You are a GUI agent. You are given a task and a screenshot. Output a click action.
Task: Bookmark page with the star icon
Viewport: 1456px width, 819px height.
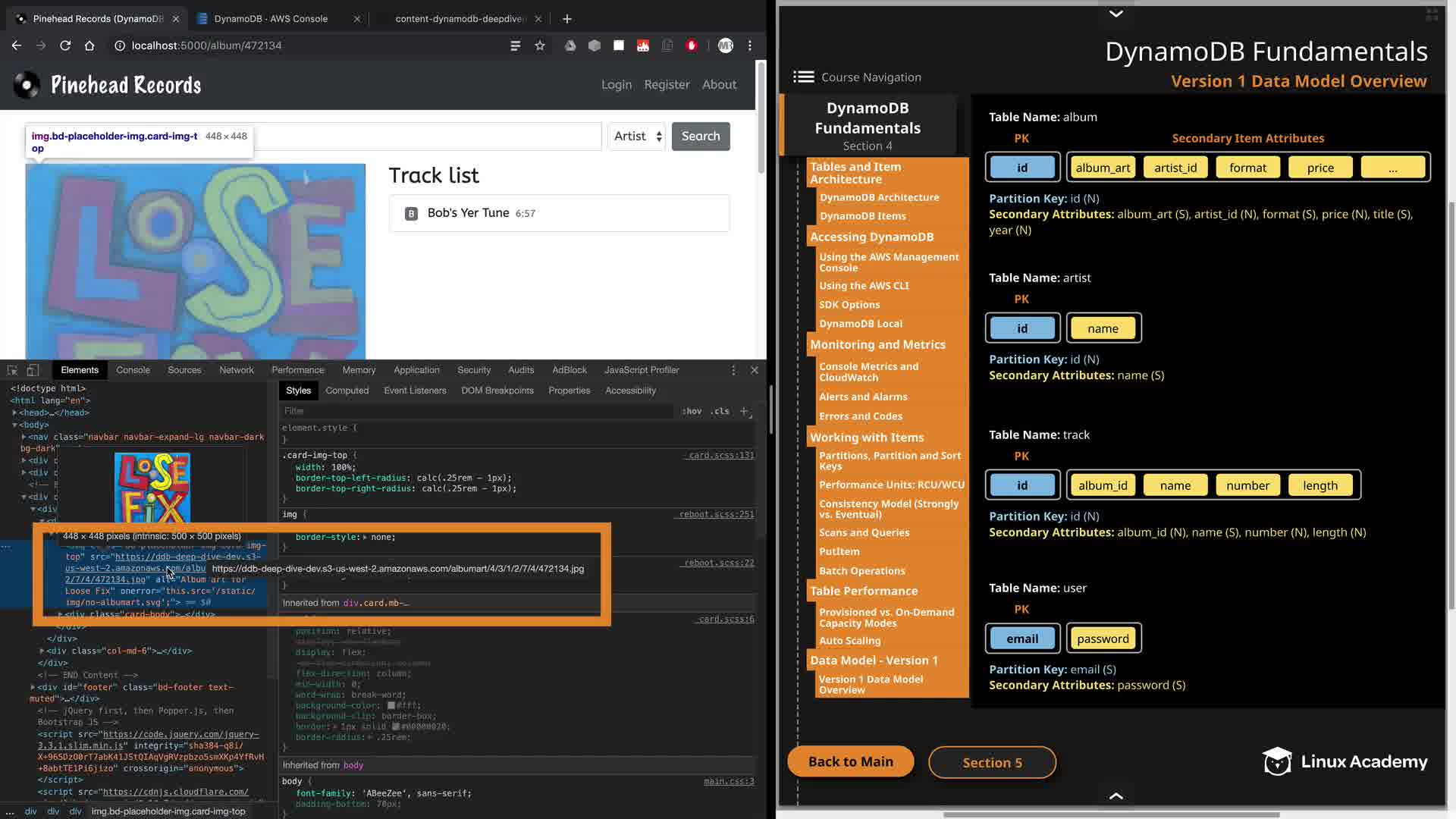(x=540, y=45)
